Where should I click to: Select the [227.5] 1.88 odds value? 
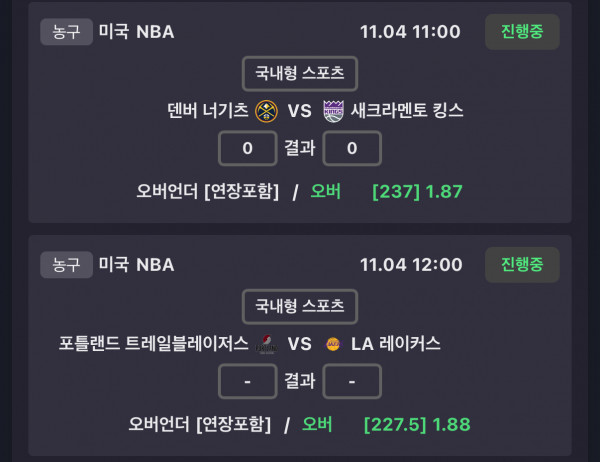coord(417,424)
